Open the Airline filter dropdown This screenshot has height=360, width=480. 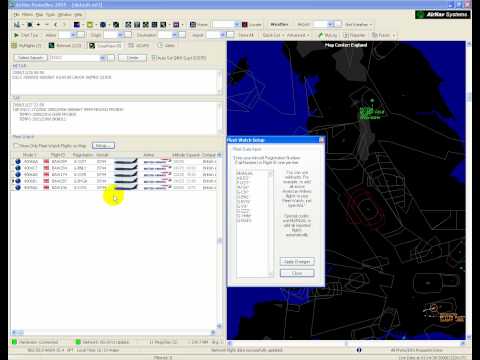(x=74, y=35)
